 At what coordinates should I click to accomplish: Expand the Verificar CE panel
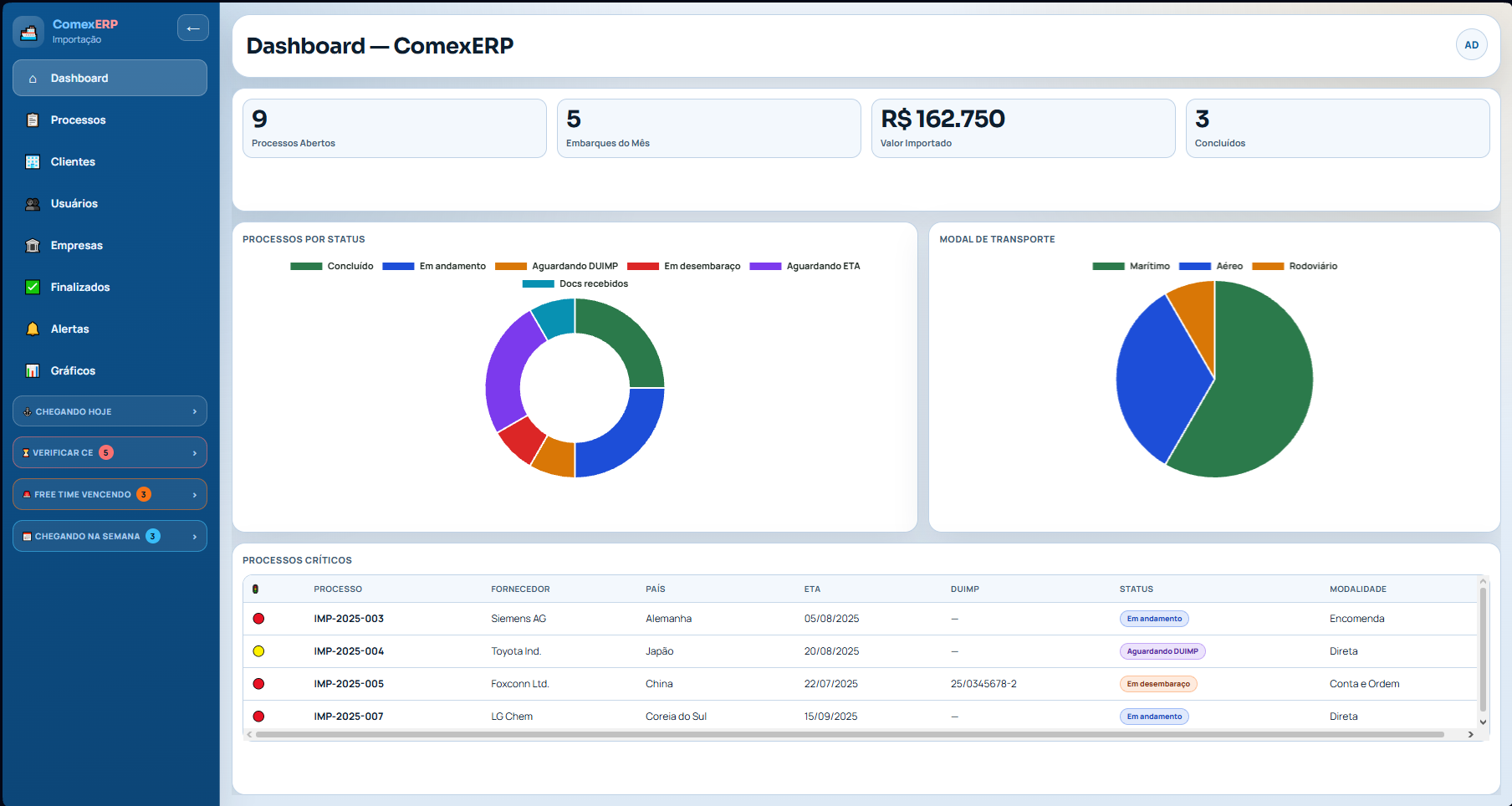110,453
